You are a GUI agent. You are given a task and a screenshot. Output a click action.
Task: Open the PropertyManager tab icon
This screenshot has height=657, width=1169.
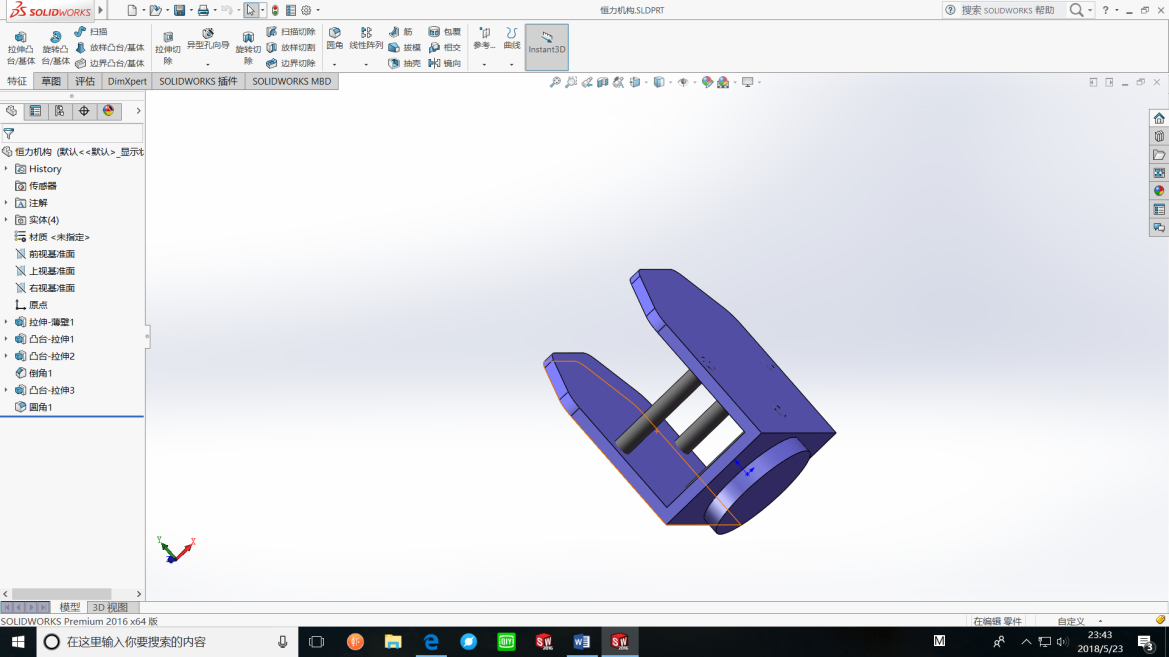pos(35,111)
